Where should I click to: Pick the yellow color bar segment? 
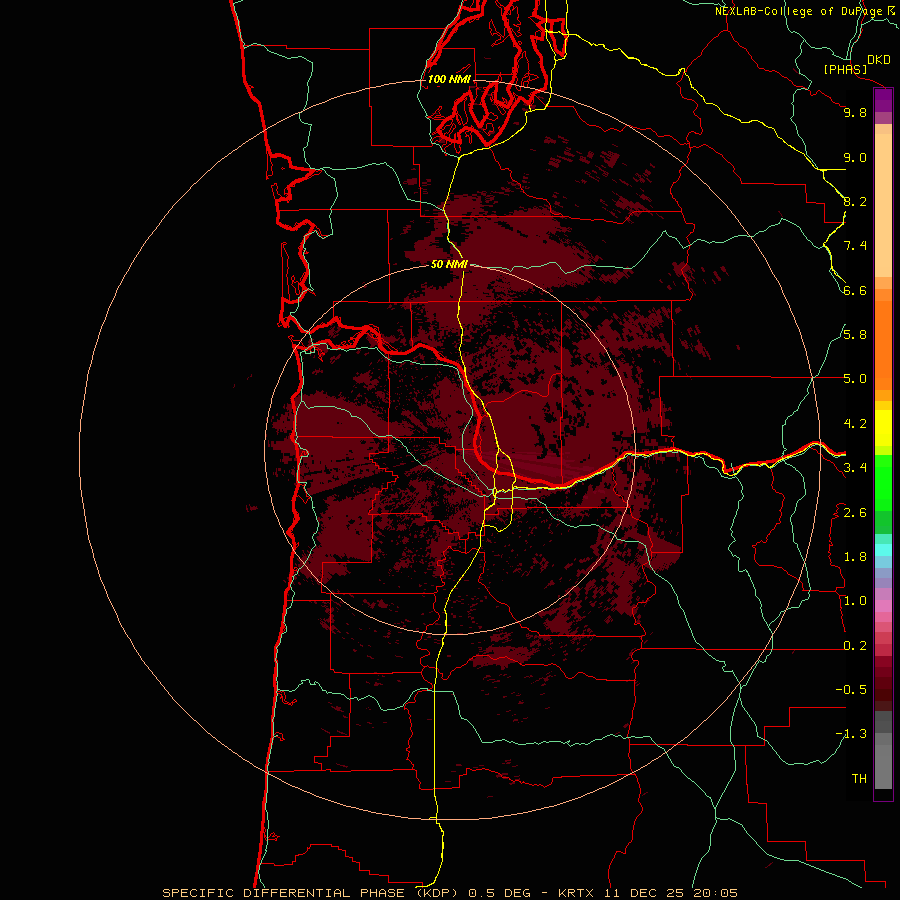[883, 428]
